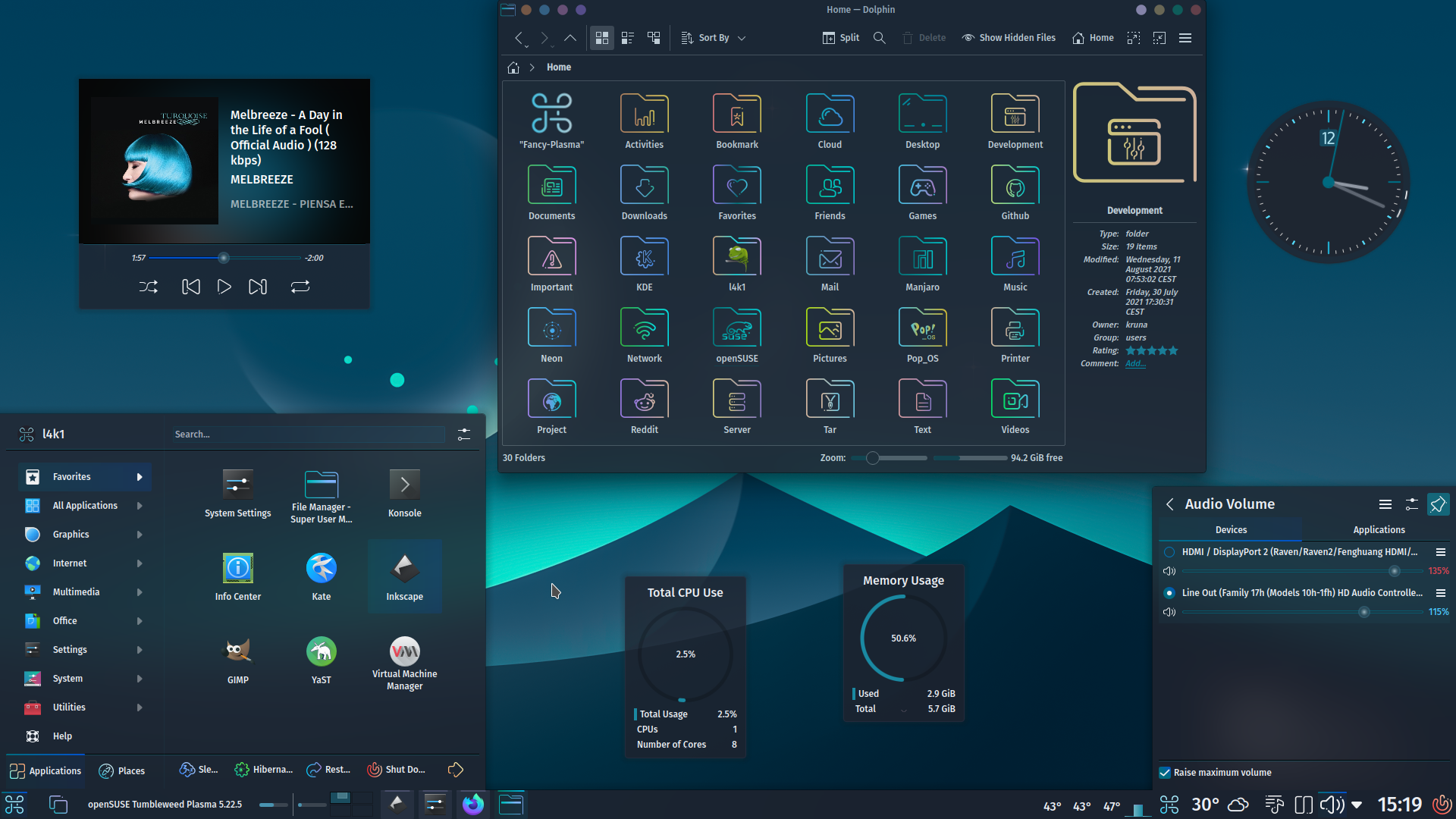
Task: Switch Dolphin to icons view mode
Action: [x=602, y=38]
